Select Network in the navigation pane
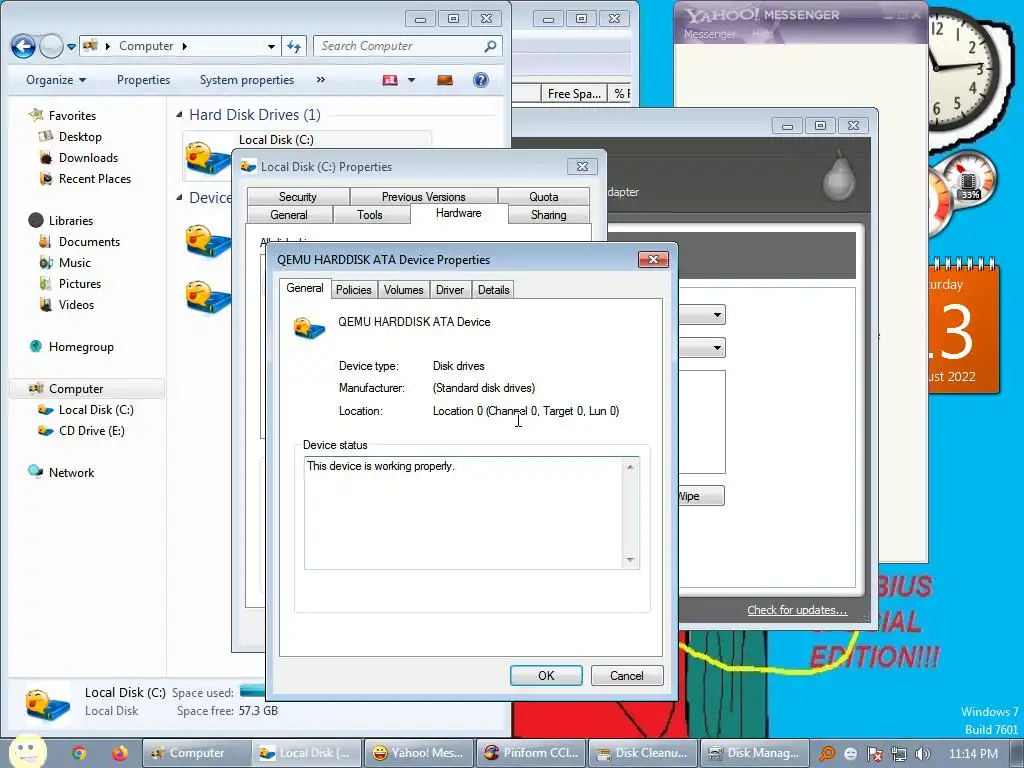The width and height of the screenshot is (1024, 768). (71, 472)
